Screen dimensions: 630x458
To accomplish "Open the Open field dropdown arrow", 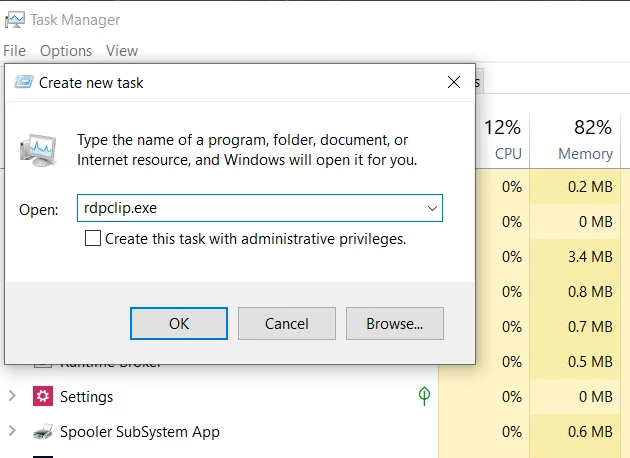I will [x=432, y=208].
